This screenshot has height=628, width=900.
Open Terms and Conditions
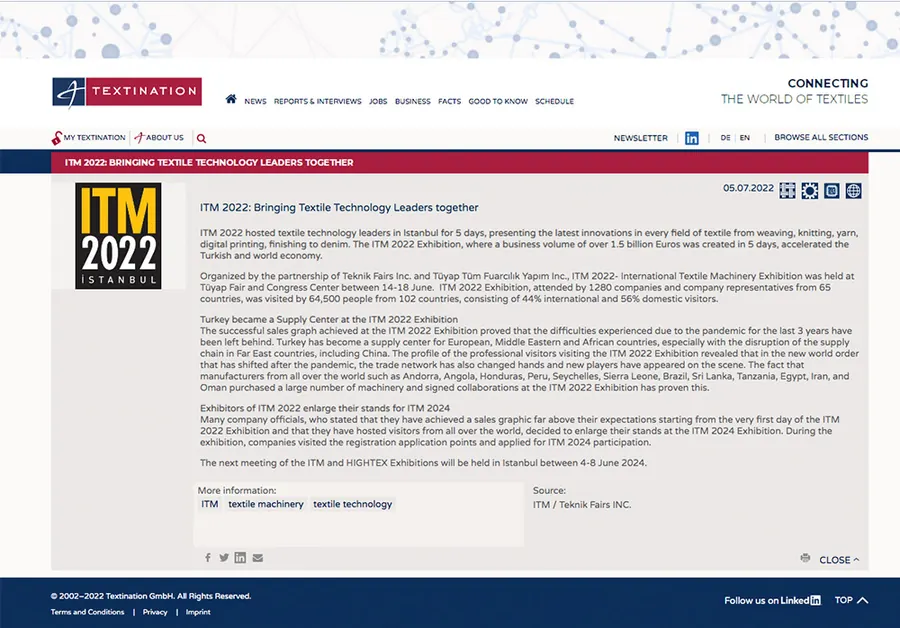coord(87,612)
